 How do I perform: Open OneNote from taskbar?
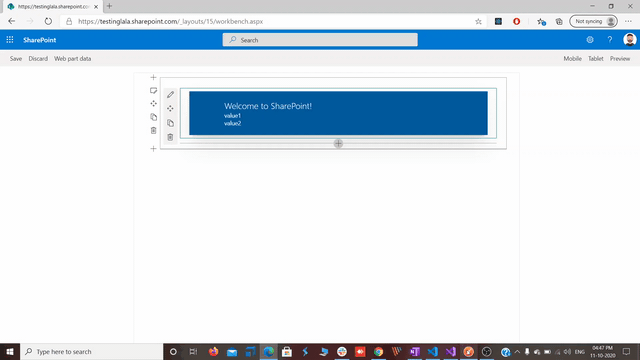pos(415,351)
